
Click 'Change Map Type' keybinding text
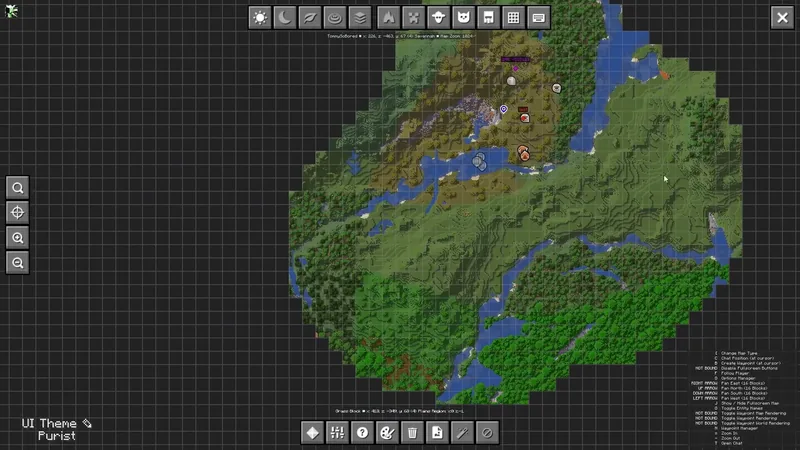(x=739, y=354)
